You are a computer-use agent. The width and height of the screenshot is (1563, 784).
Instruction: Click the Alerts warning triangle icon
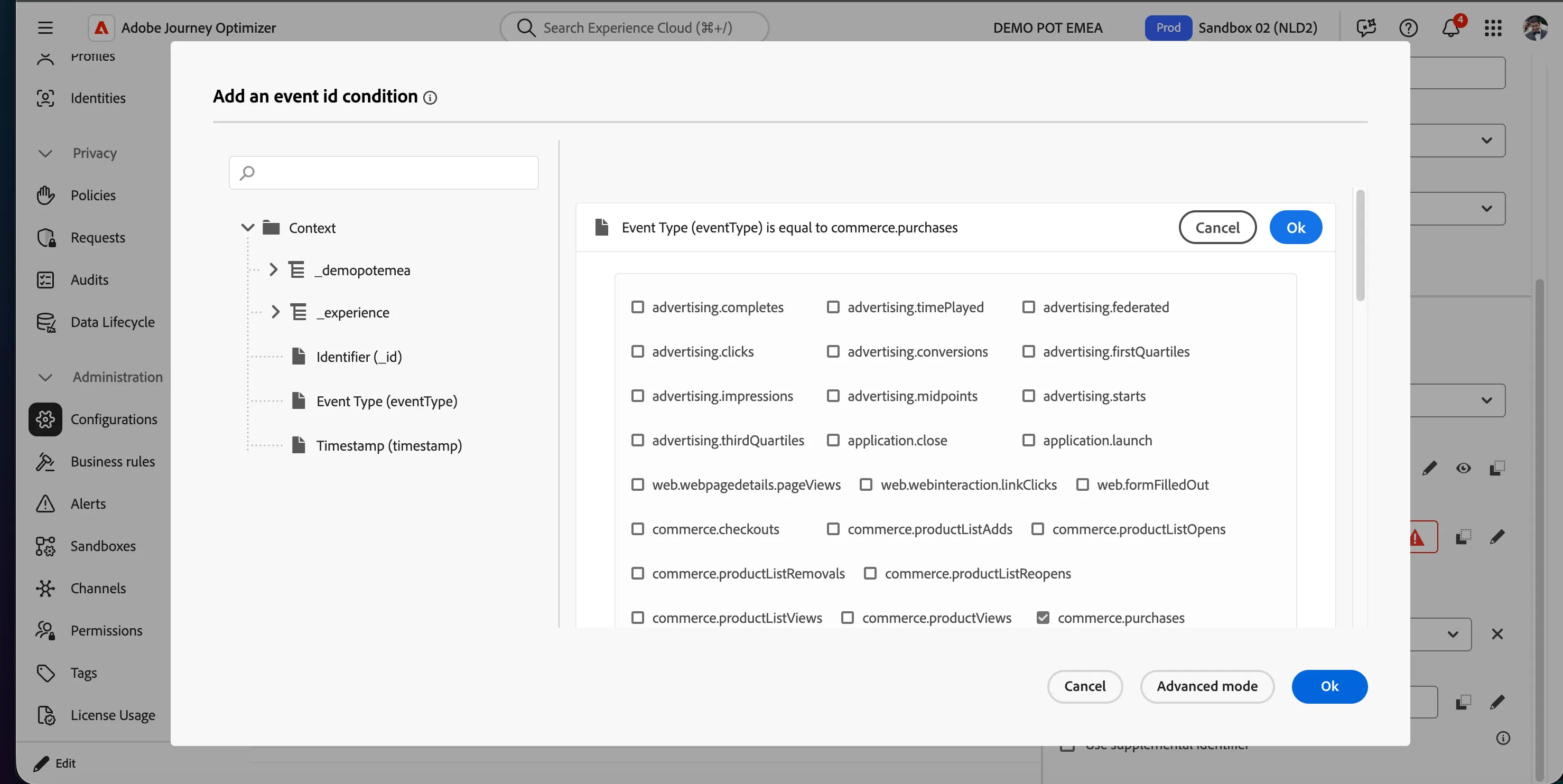pos(45,503)
